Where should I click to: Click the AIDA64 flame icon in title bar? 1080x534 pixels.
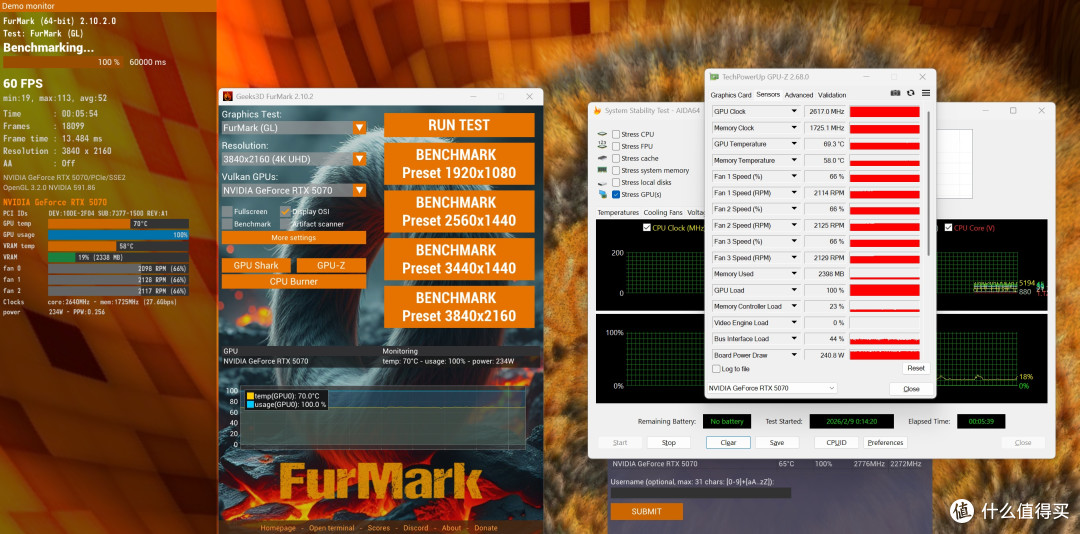(597, 110)
